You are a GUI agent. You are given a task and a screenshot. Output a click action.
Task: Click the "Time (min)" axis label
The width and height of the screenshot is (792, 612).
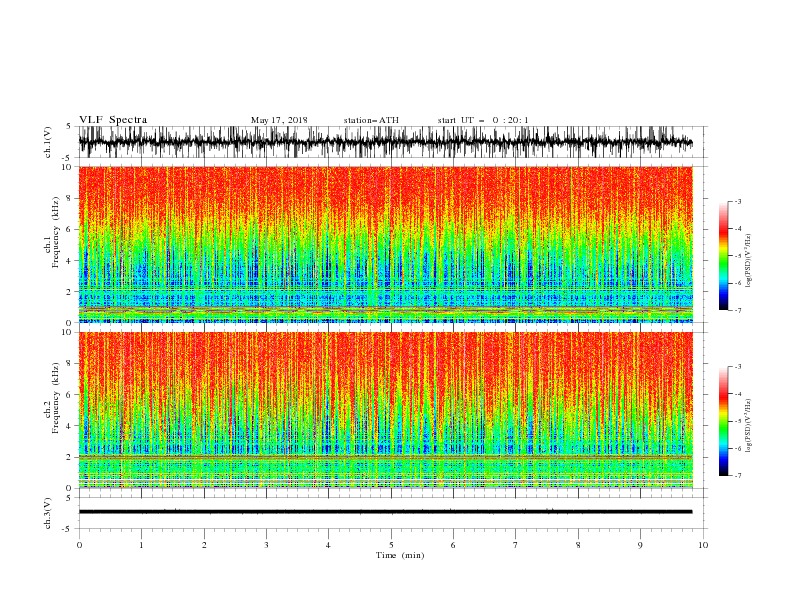point(400,555)
